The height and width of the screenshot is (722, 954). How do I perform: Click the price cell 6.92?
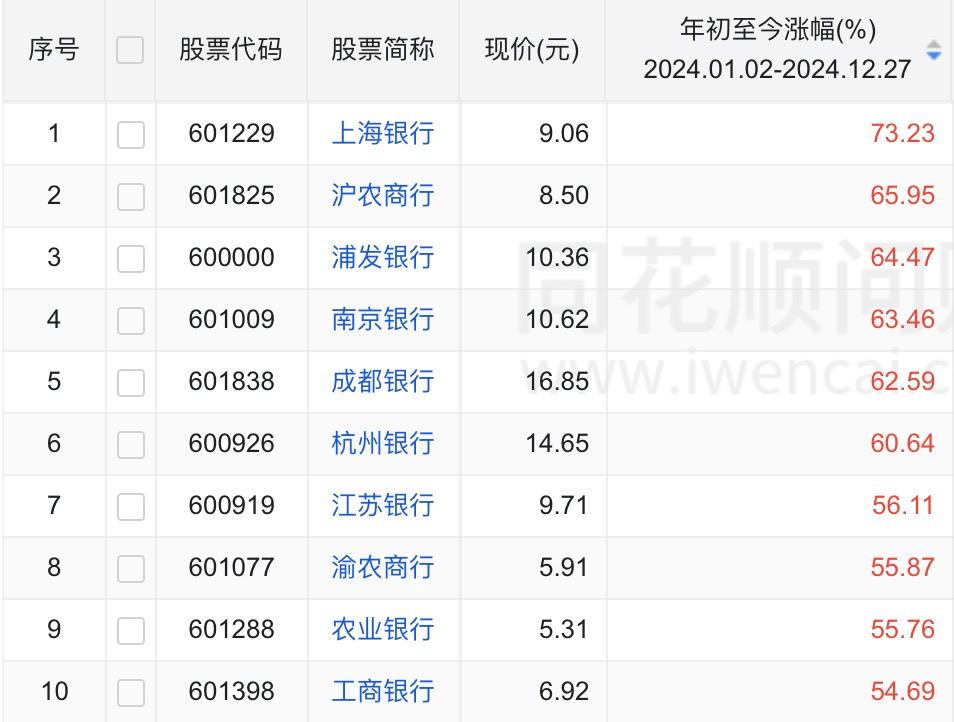pyautogui.click(x=564, y=692)
